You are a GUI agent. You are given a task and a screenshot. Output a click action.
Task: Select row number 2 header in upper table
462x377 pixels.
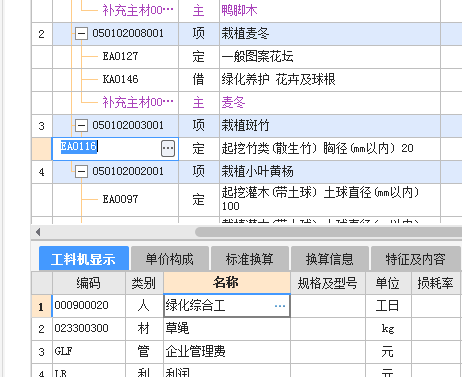coord(42,34)
